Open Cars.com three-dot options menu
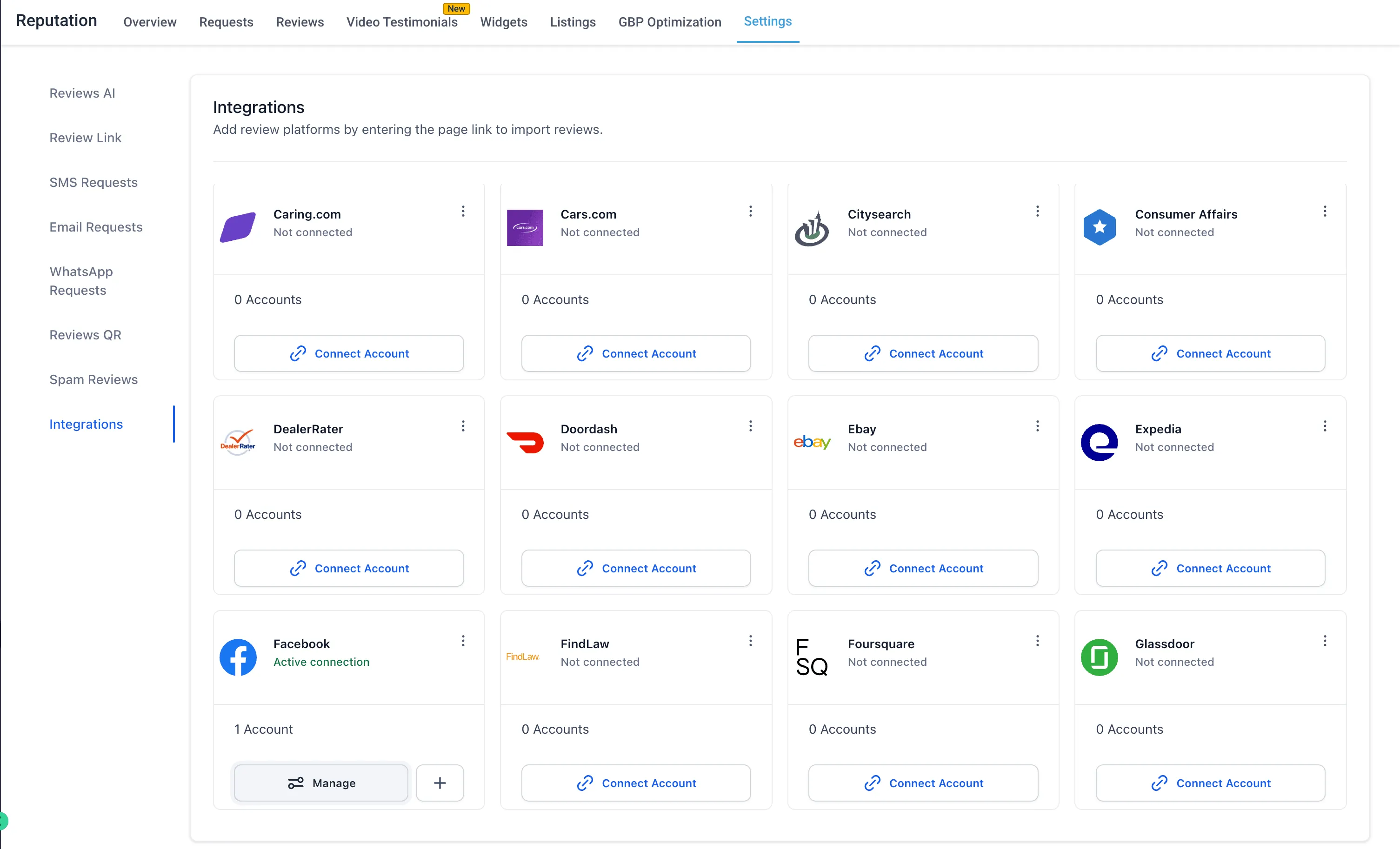The image size is (1400, 849). [750, 211]
